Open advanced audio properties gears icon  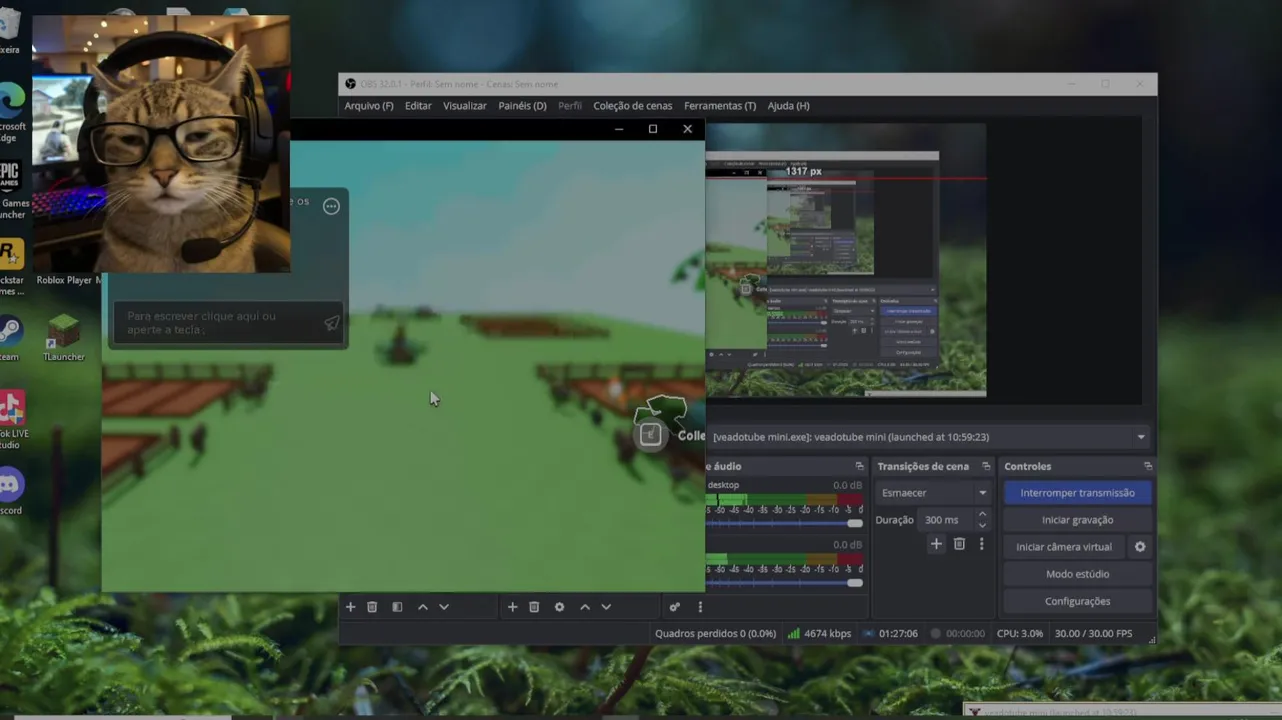[x=674, y=607]
